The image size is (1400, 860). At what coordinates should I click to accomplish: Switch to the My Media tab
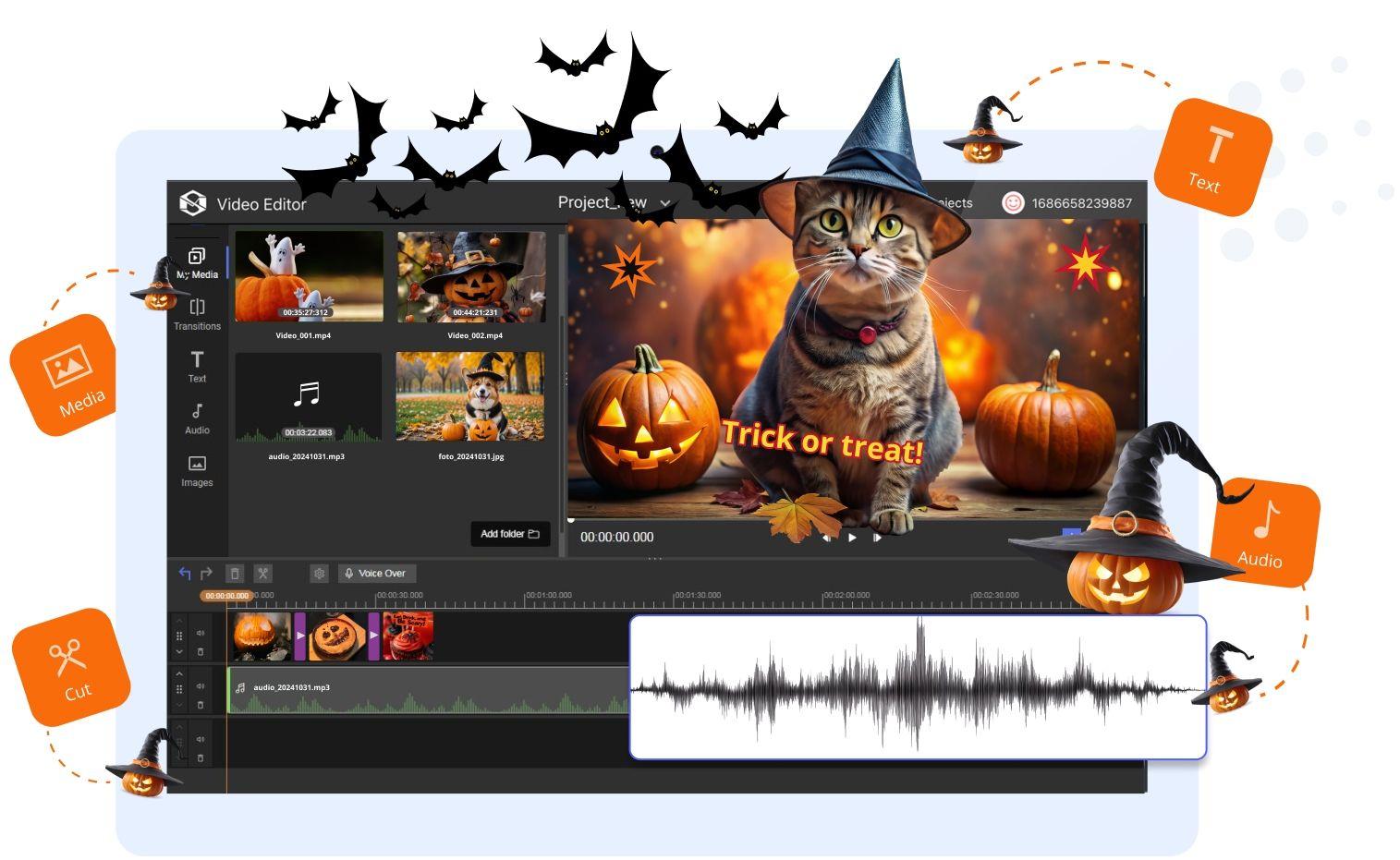(197, 262)
